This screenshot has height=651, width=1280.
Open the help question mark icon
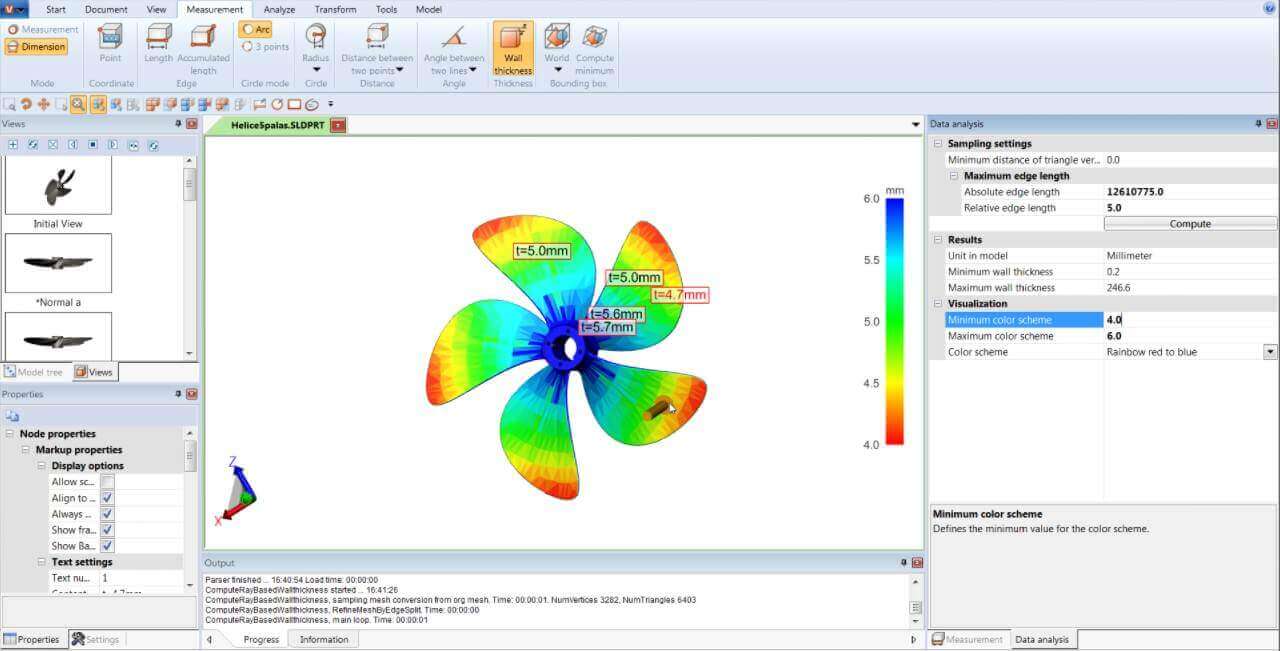[1268, 8]
